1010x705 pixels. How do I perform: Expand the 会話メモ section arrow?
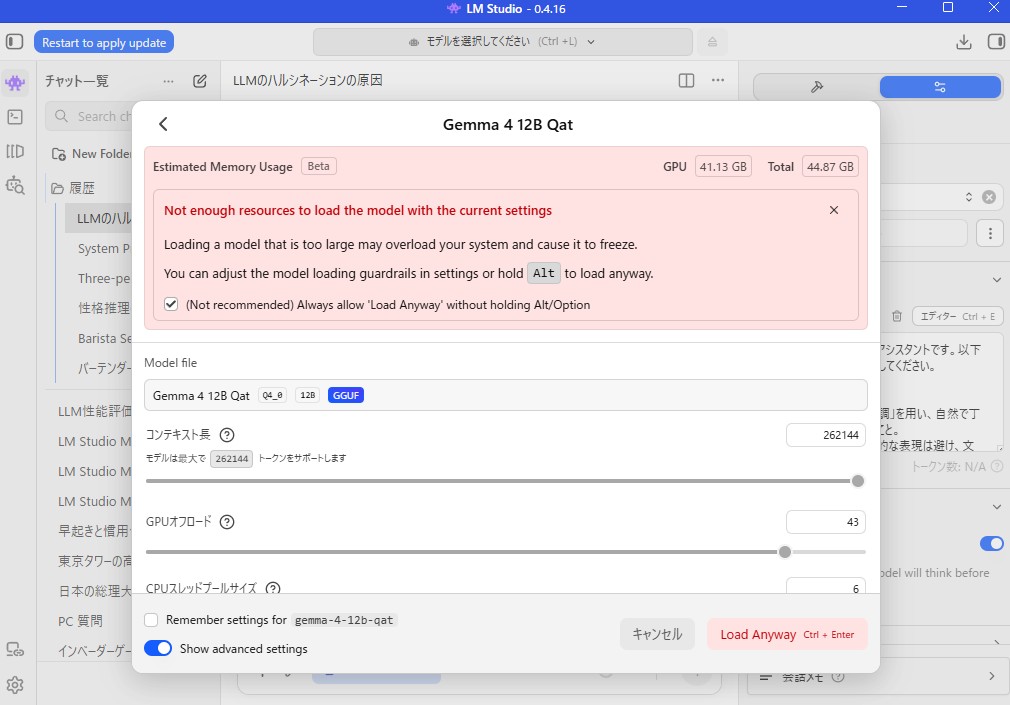[991, 676]
